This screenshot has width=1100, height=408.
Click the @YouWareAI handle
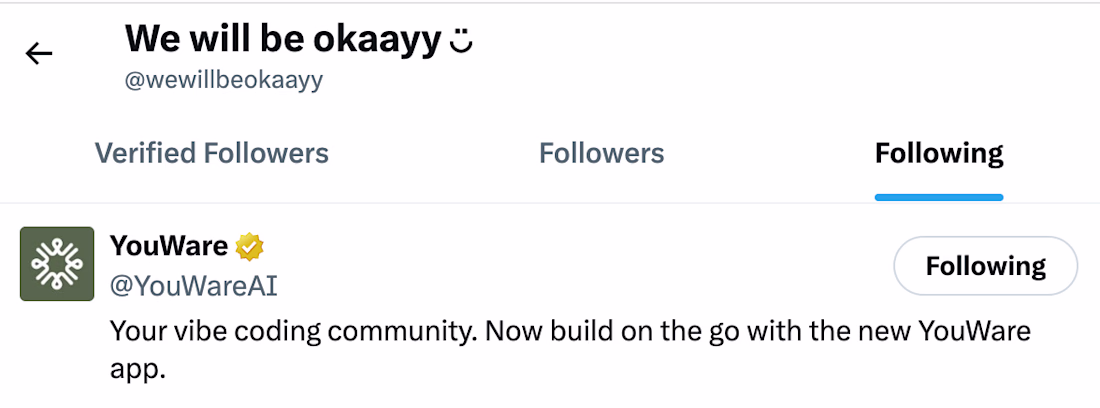[193, 286]
